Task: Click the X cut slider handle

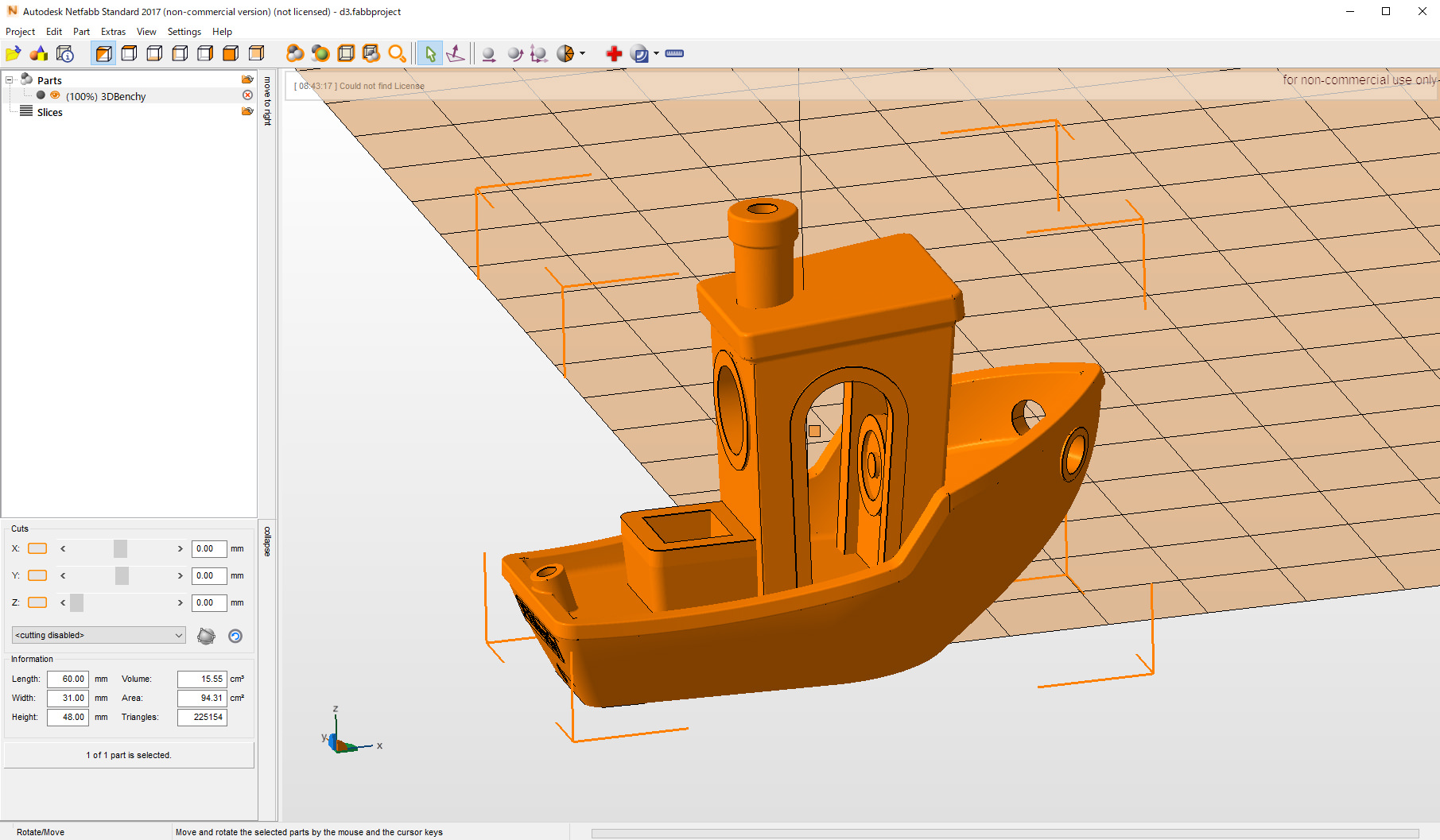Action: (x=120, y=548)
